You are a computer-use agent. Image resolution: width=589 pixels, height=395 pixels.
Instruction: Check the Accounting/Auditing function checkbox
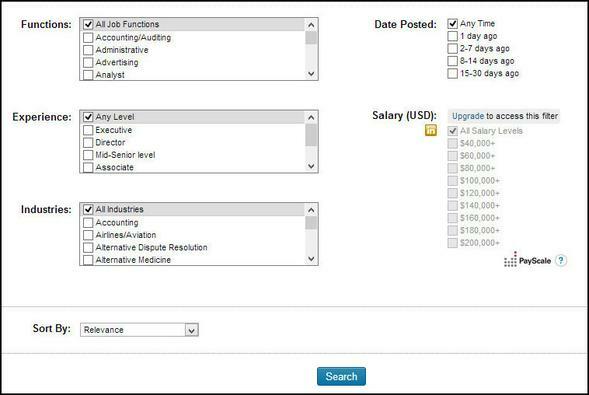coord(88,38)
